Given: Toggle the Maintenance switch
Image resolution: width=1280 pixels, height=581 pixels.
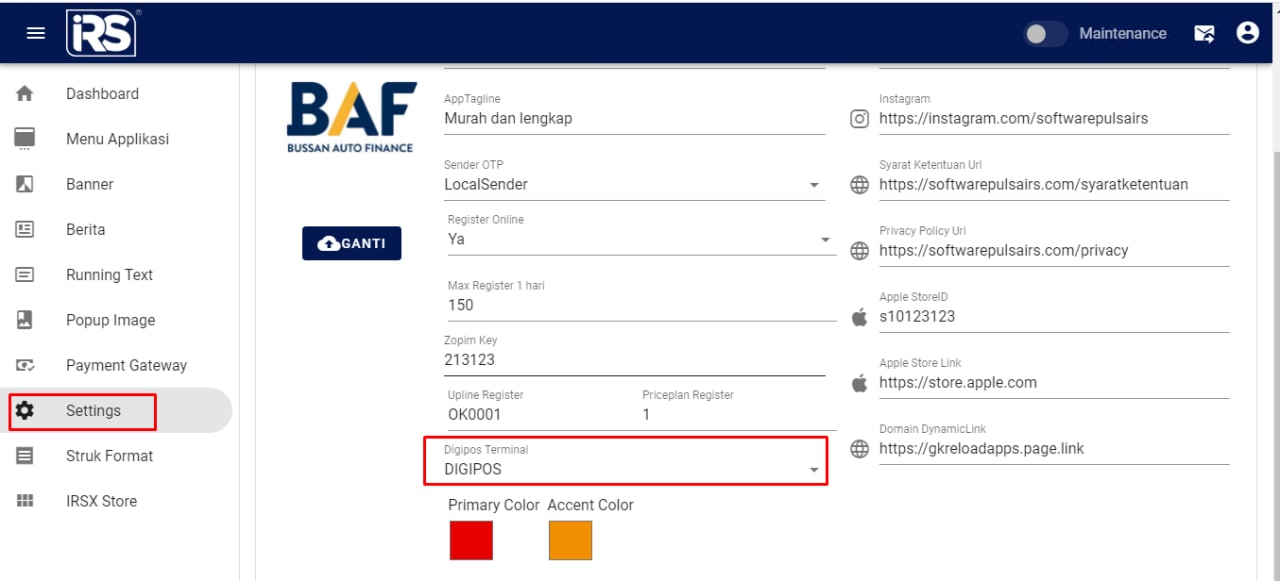Looking at the screenshot, I should (1045, 34).
